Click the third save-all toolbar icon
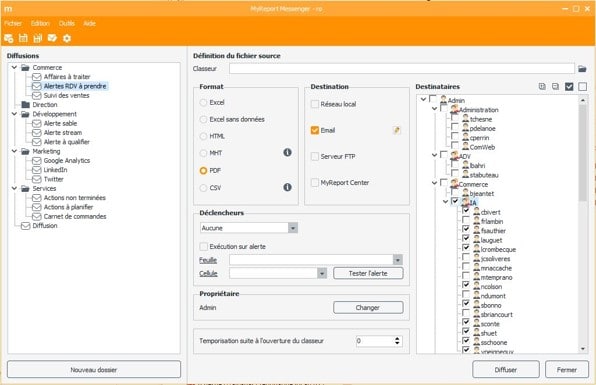The width and height of the screenshot is (596, 385). [x=38, y=38]
